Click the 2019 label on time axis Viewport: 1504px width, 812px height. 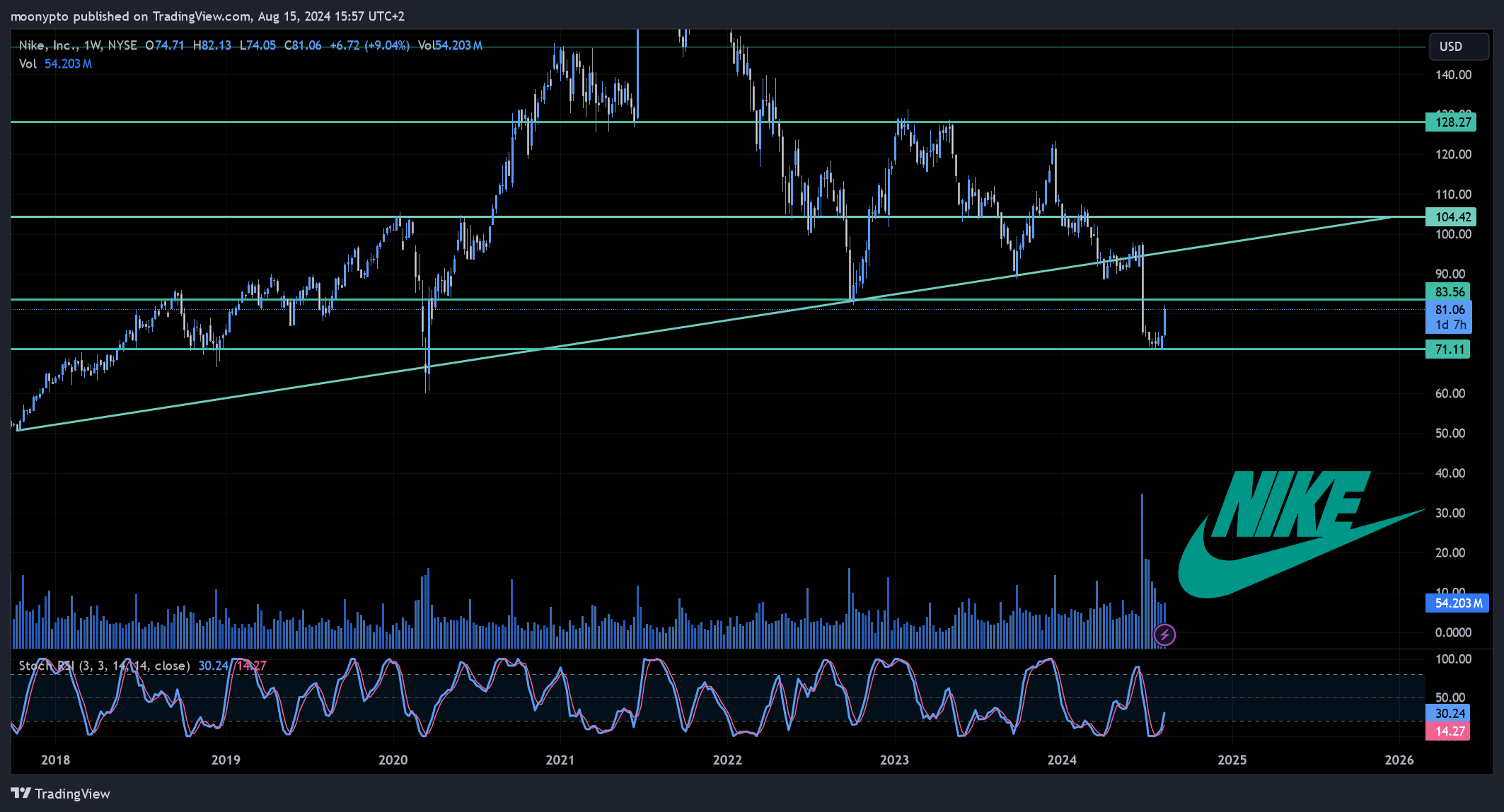[226, 760]
